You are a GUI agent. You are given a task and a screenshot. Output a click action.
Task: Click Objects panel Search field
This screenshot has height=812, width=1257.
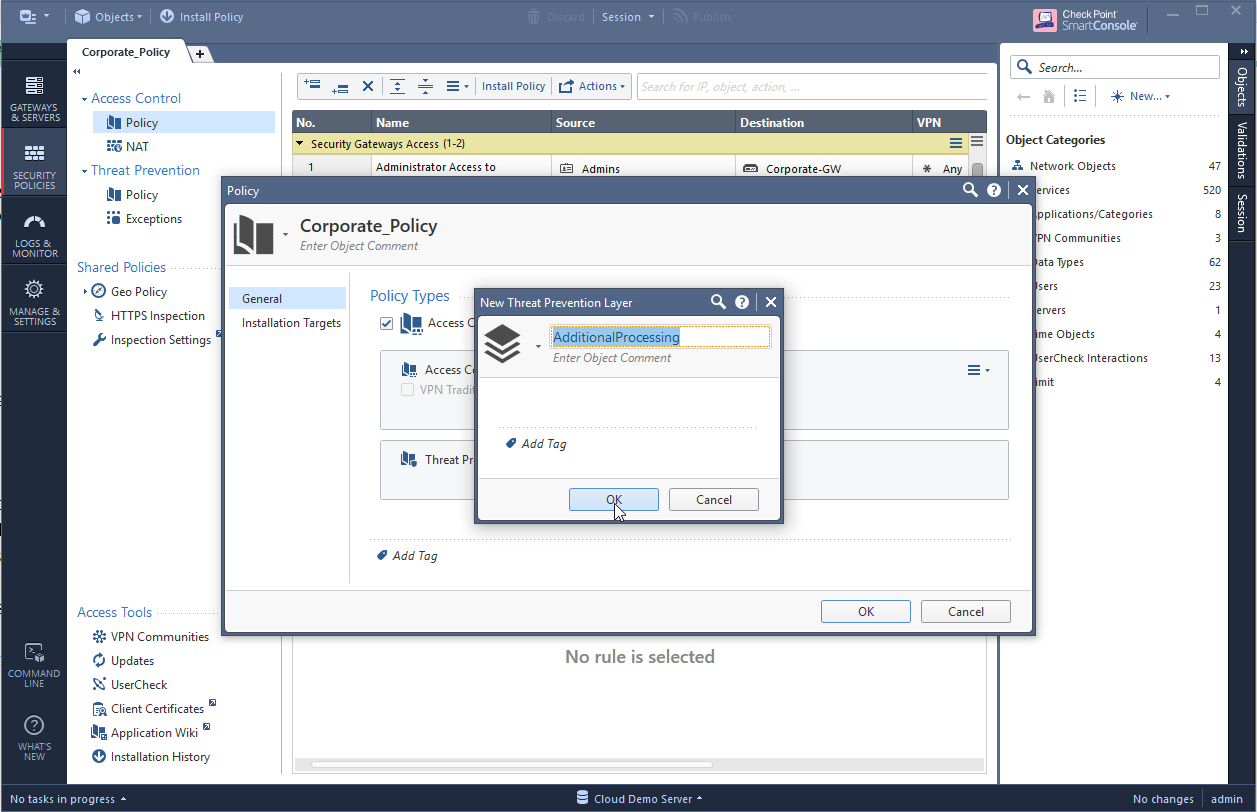[1115, 67]
